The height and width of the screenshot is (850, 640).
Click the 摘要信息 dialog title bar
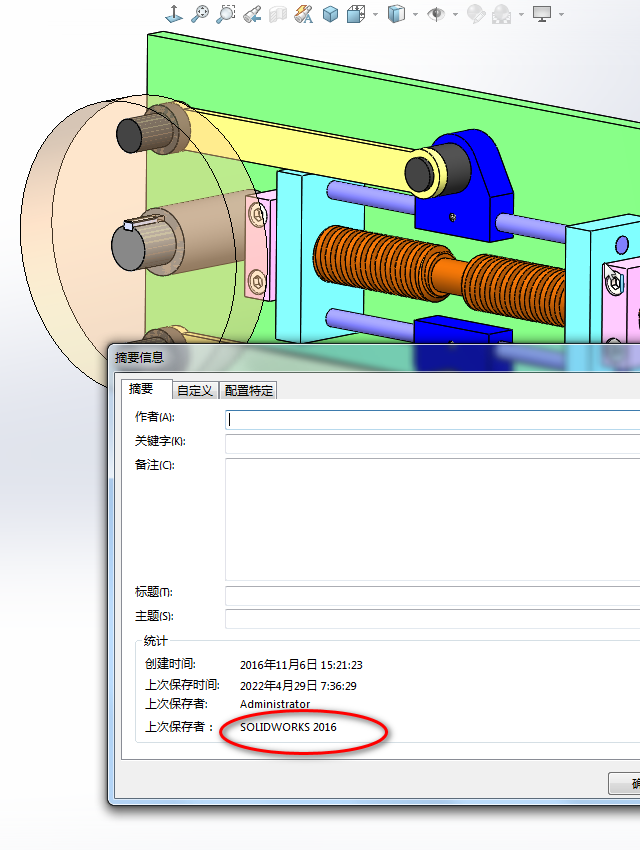pyautogui.click(x=374, y=358)
